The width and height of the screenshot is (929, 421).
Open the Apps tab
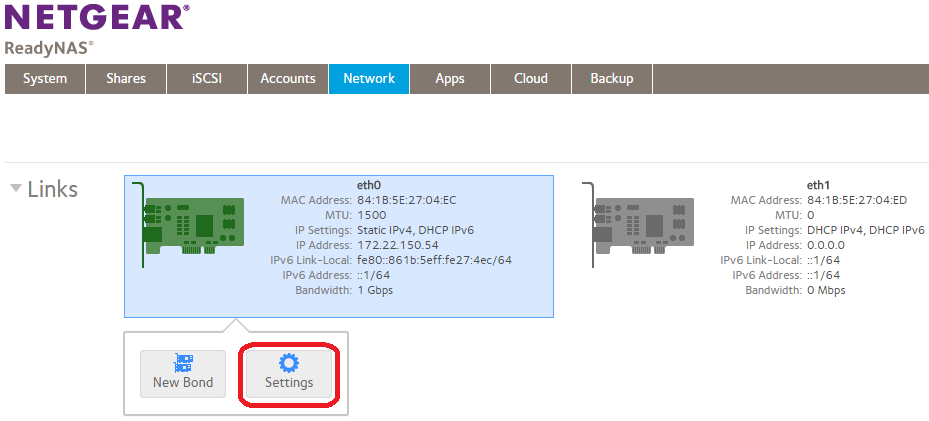tap(450, 79)
